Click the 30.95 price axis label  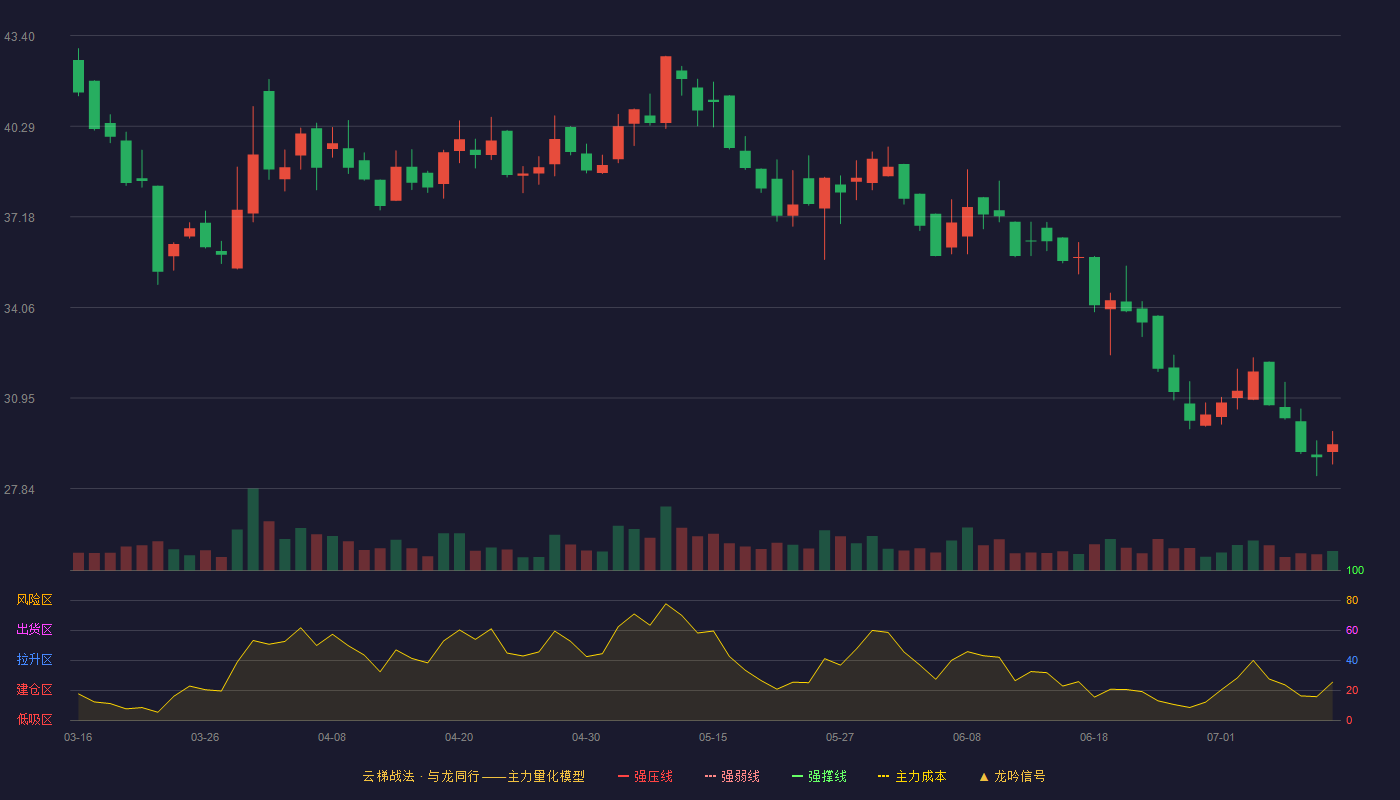point(19,399)
